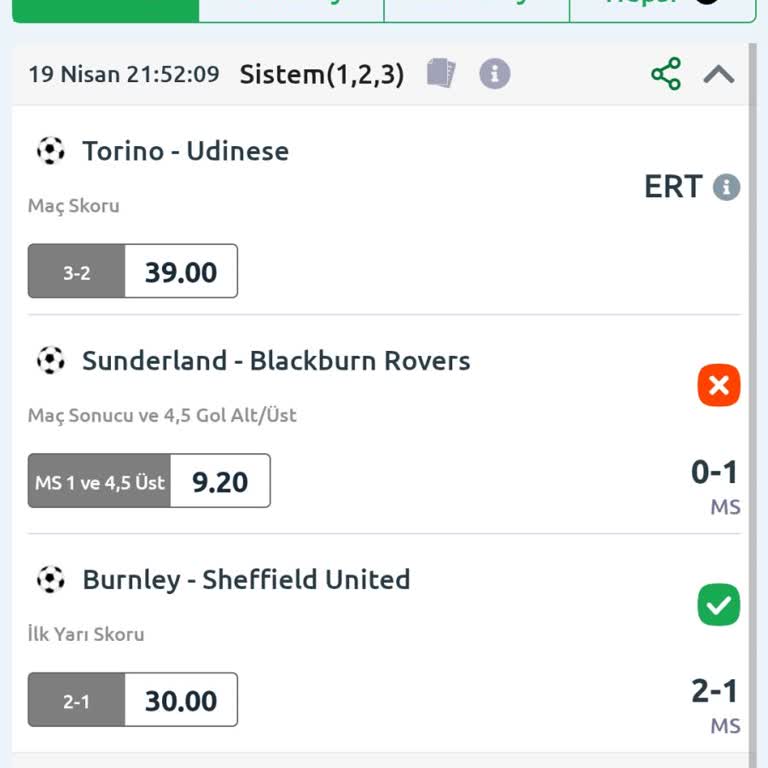Share this betting coupon
The height and width of the screenshot is (768, 768).
[666, 74]
